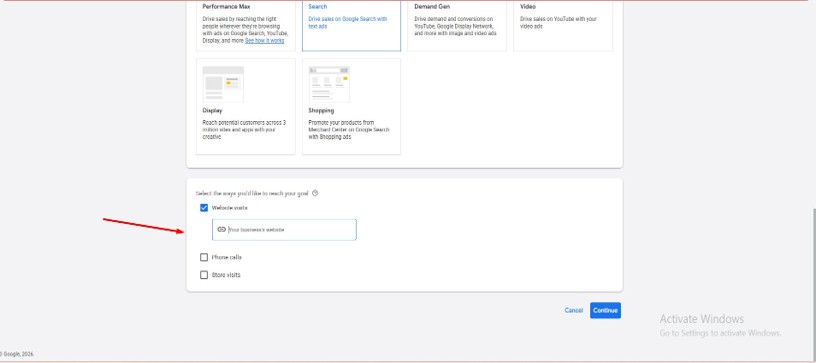Tick the Store visits checkbox
The height and width of the screenshot is (363, 816).
pos(204,275)
